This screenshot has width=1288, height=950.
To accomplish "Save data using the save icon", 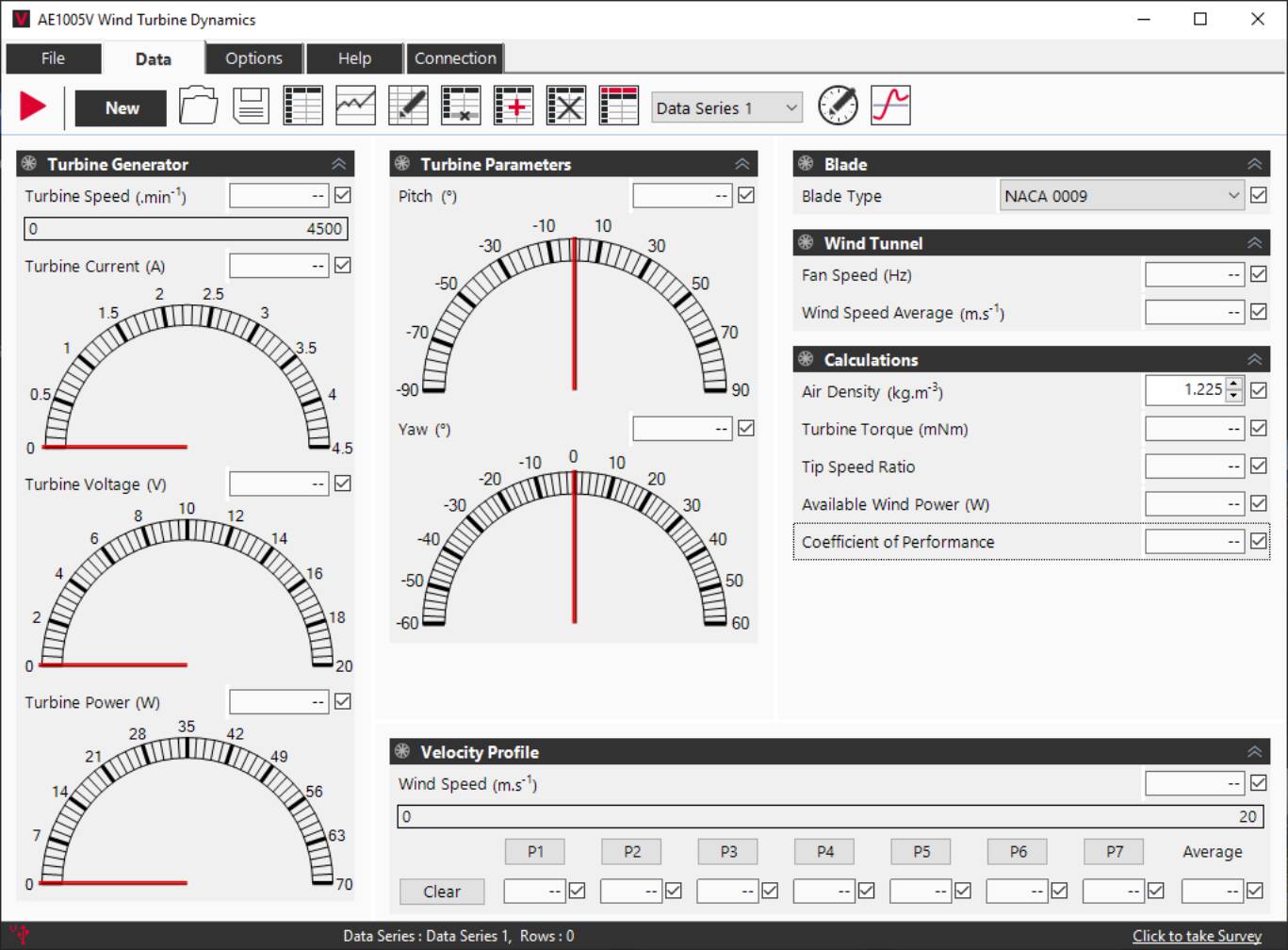I will pyautogui.click(x=250, y=106).
